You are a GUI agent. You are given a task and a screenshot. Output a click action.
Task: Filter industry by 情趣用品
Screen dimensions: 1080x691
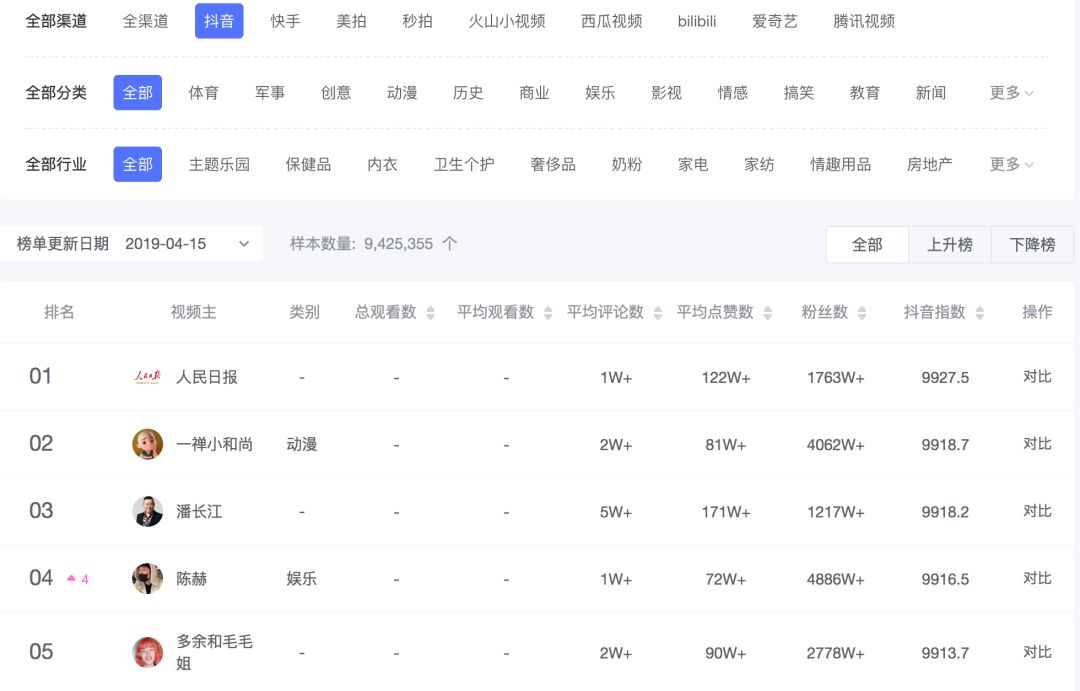841,165
